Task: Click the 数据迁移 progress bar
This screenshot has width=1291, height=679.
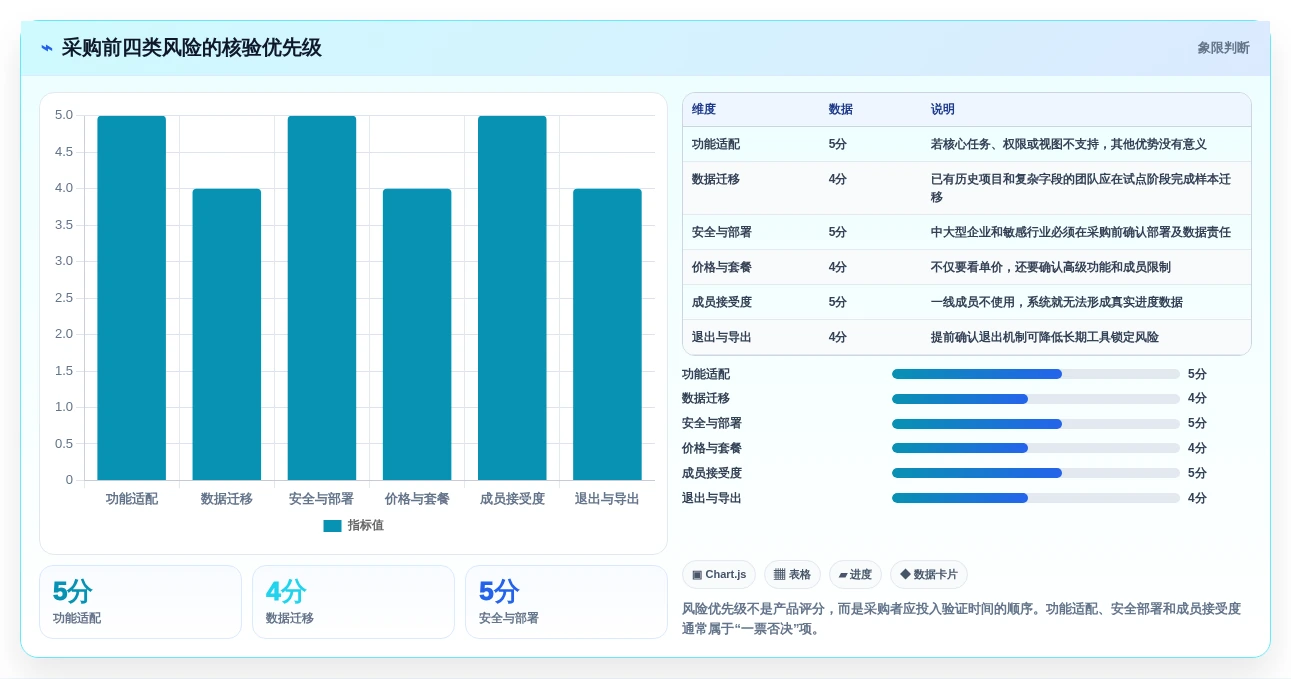Action: pyautogui.click(x=1036, y=399)
